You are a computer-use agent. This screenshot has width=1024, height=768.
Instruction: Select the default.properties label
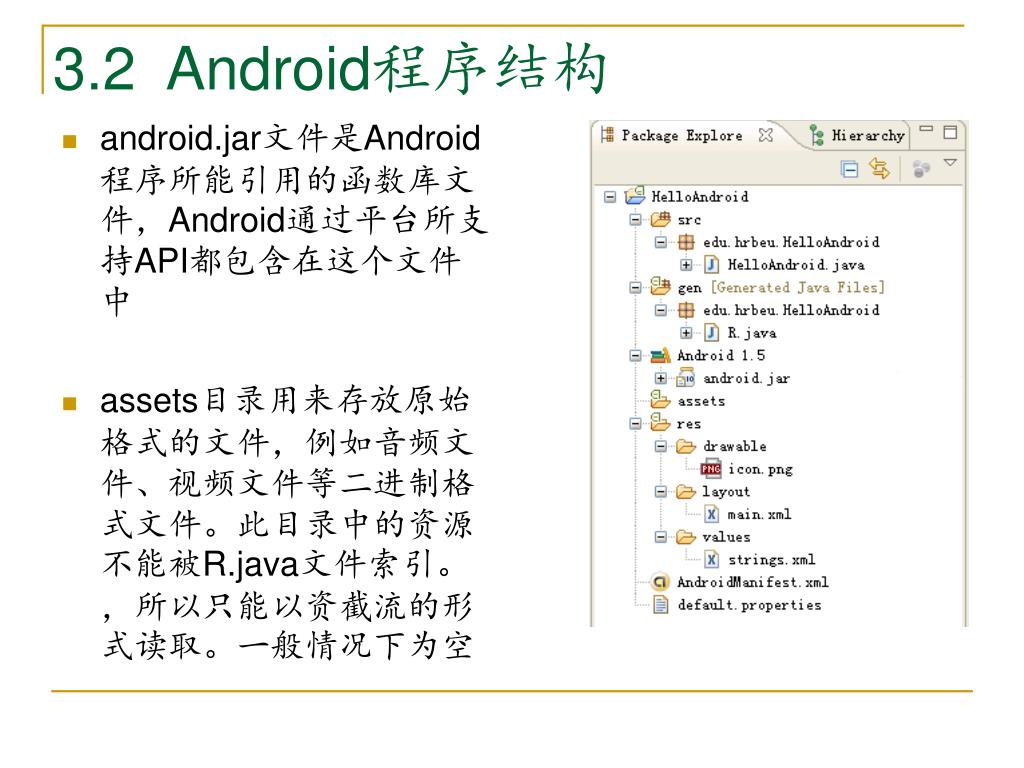[x=749, y=605]
